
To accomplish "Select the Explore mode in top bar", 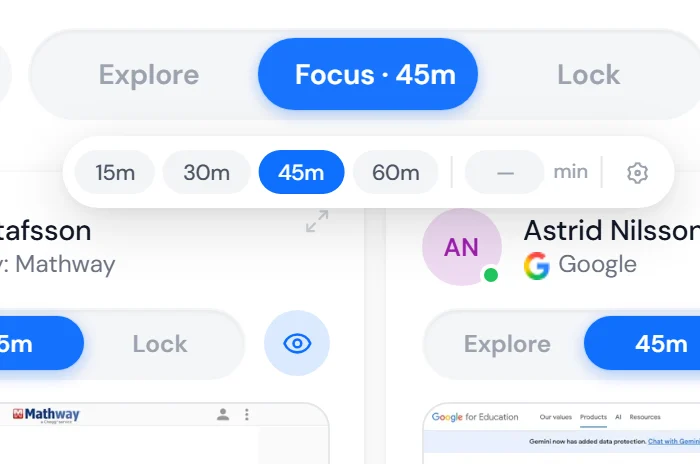I will click(x=149, y=75).
